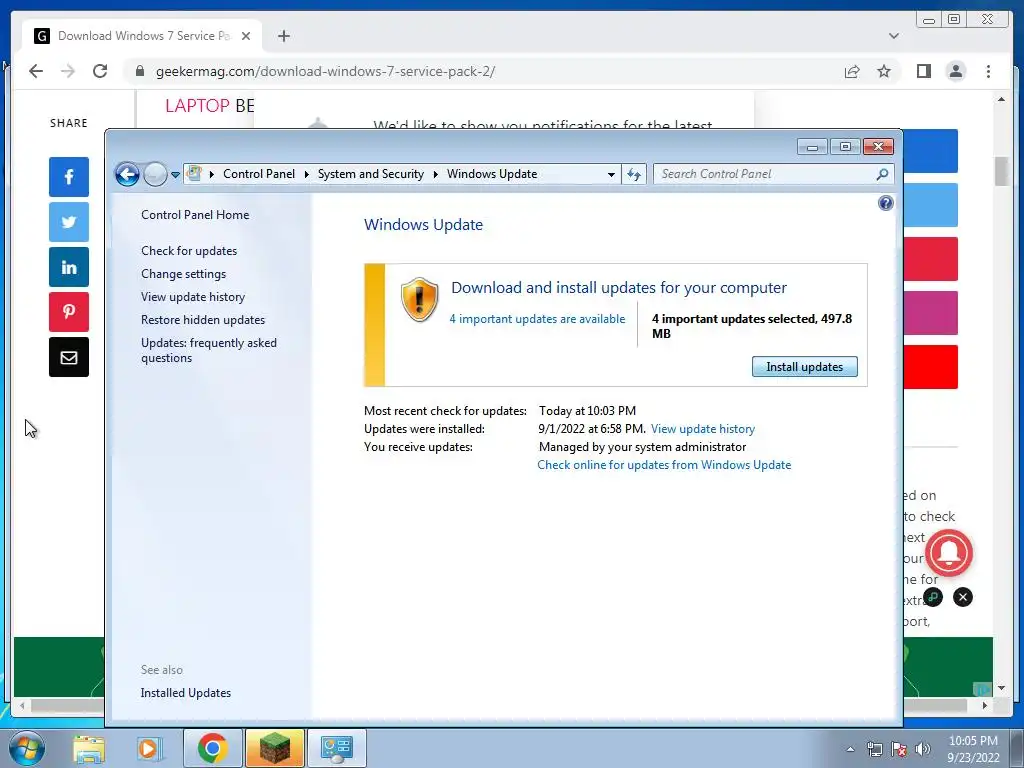1024x768 pixels.
Task: Share page via email icon
Action: [69, 357]
